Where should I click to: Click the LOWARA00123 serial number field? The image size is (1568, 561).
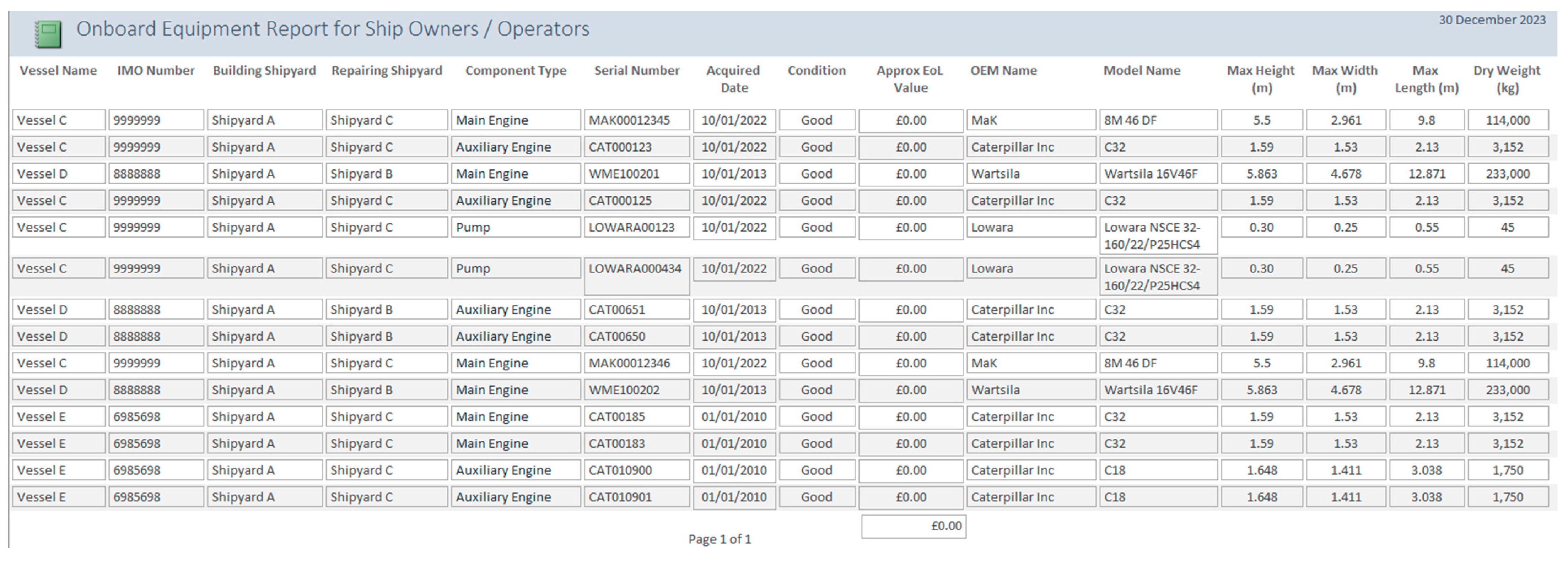coord(636,228)
